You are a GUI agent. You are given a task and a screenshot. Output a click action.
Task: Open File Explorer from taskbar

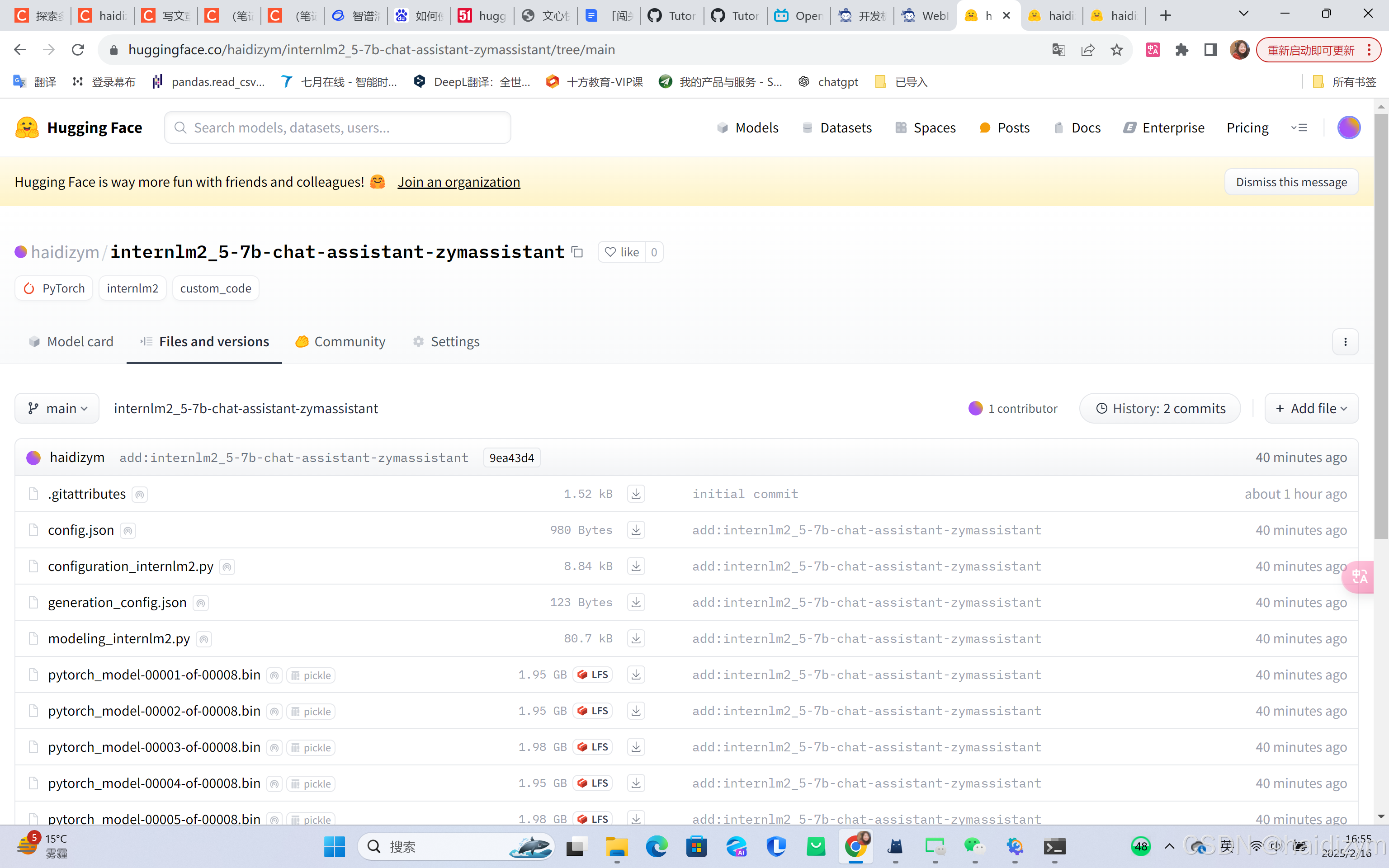point(616,846)
